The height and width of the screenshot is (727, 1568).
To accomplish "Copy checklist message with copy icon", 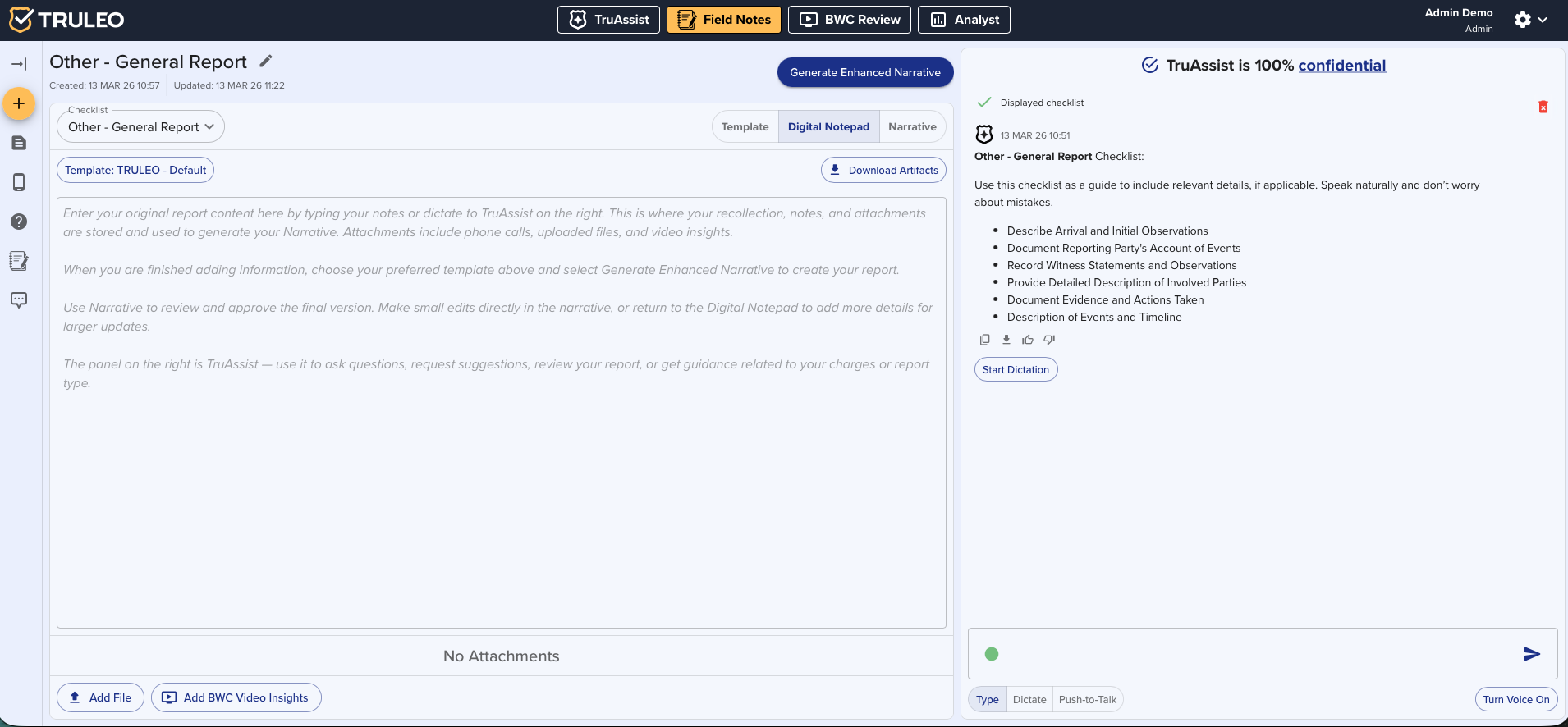I will pos(984,340).
